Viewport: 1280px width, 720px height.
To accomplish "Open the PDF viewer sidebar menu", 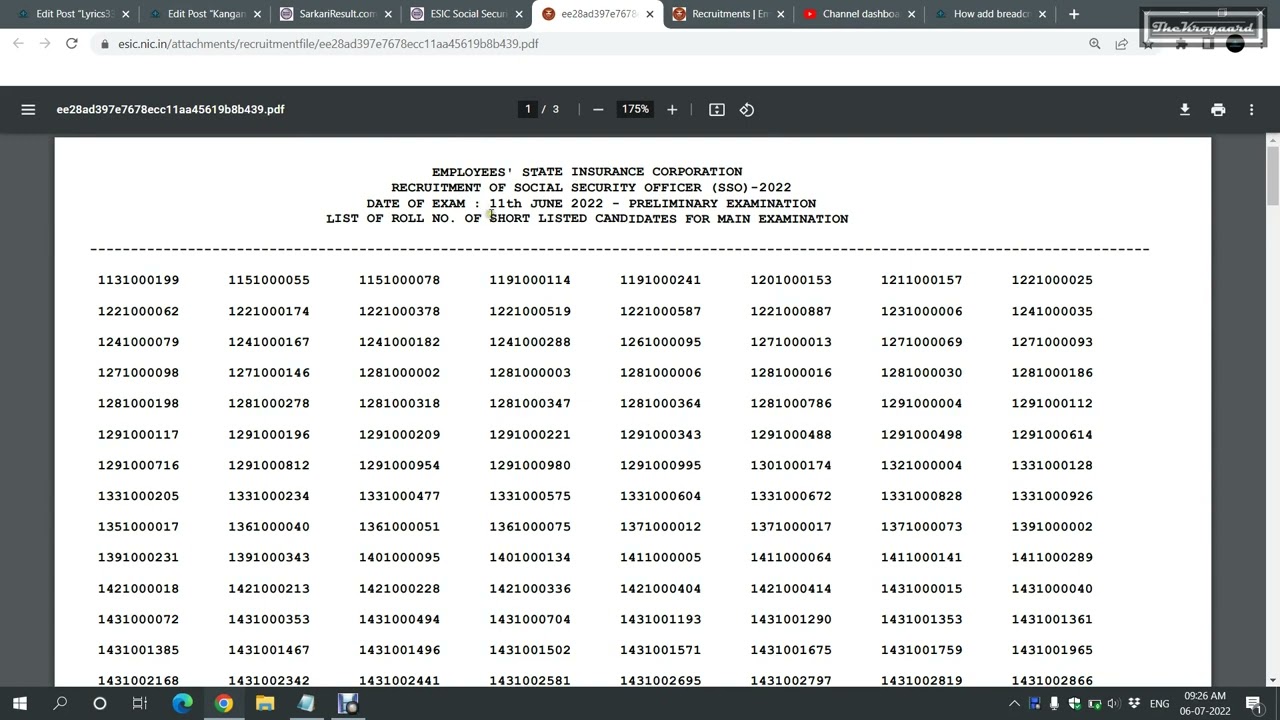I will coord(28,109).
